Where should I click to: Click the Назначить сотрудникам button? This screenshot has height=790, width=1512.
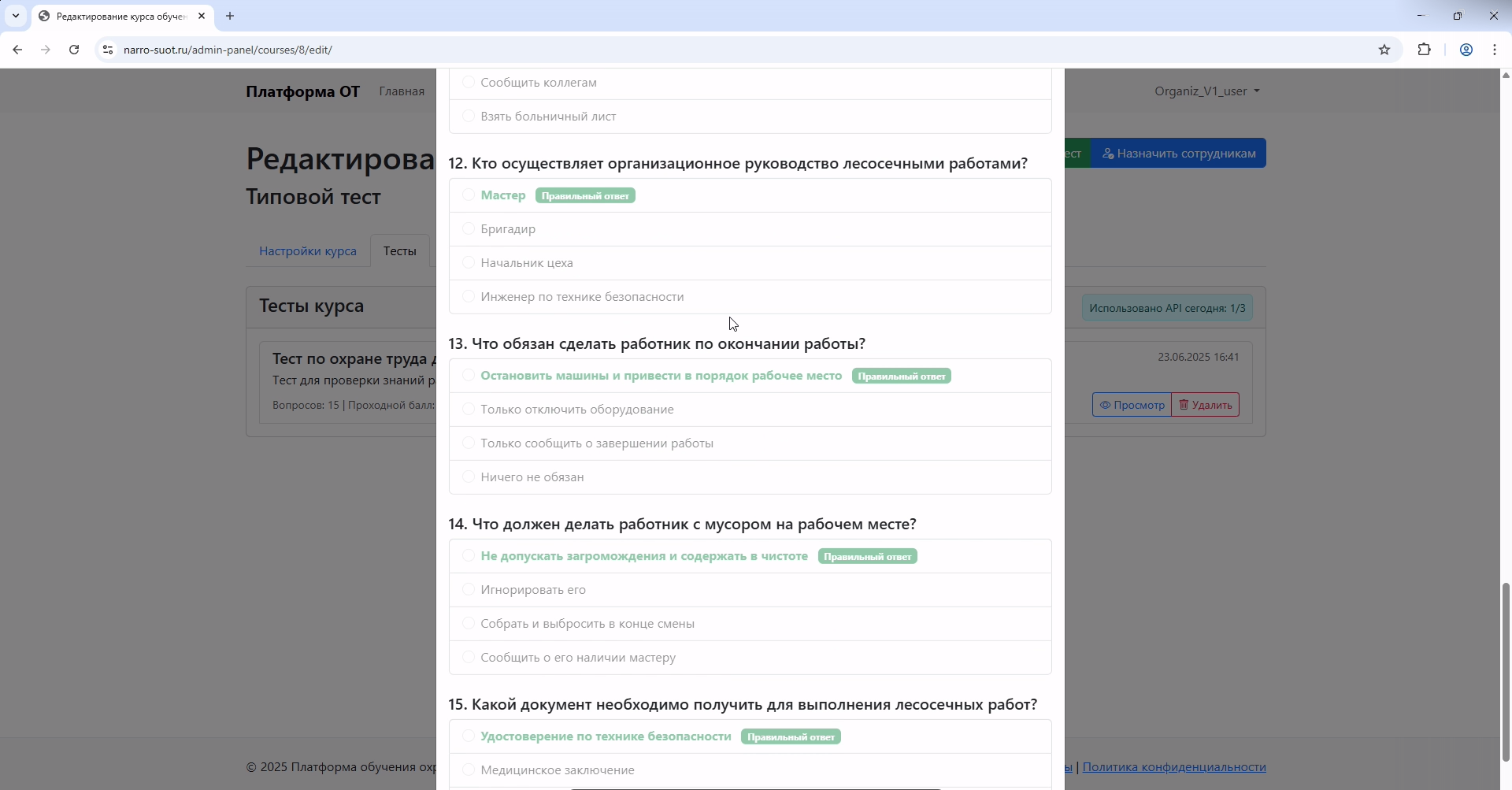click(1178, 153)
